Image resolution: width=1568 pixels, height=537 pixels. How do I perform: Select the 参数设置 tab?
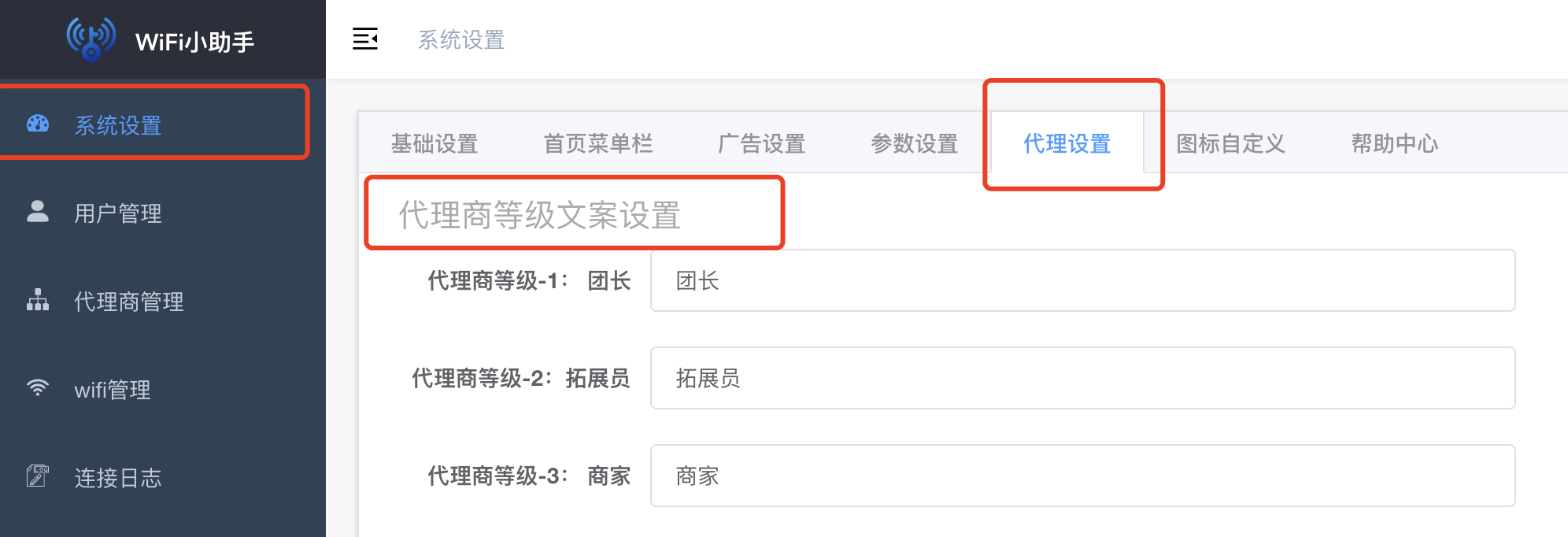[x=915, y=143]
